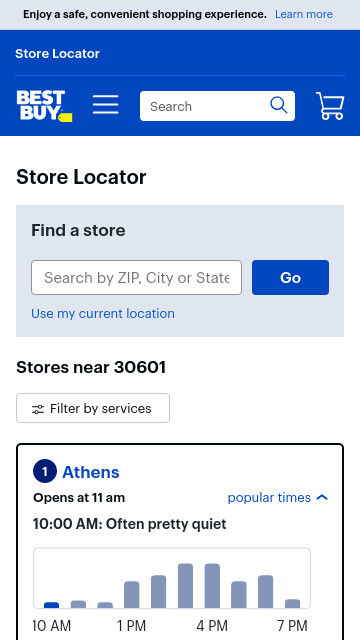Open Filter by services options

[x=93, y=408]
